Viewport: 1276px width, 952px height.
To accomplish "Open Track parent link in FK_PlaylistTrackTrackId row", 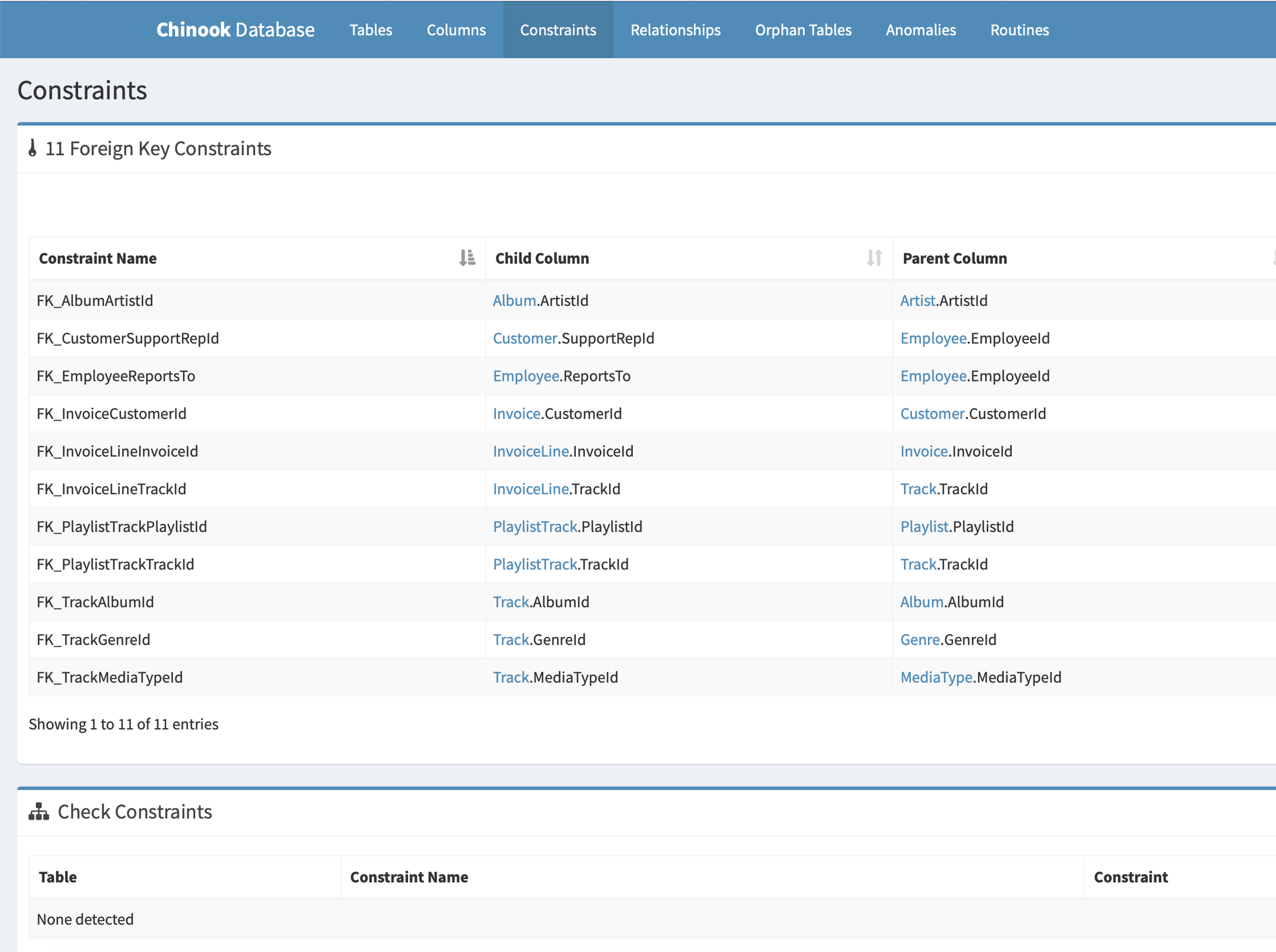I will pos(918,564).
